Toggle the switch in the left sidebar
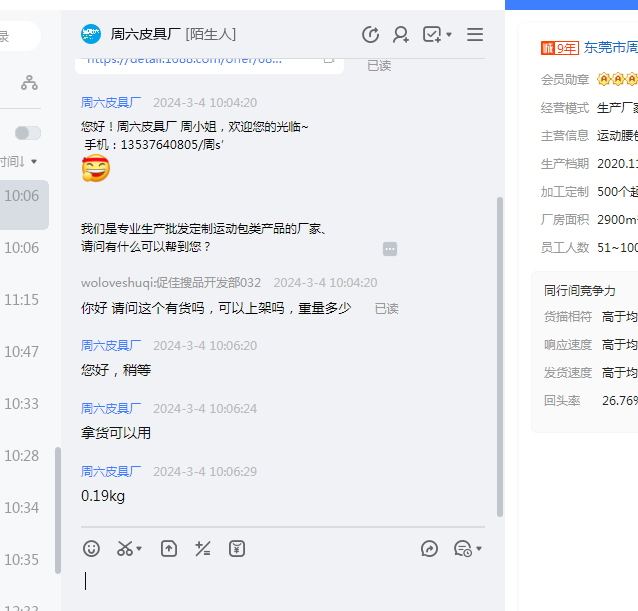This screenshot has height=611, width=638. [x=28, y=133]
